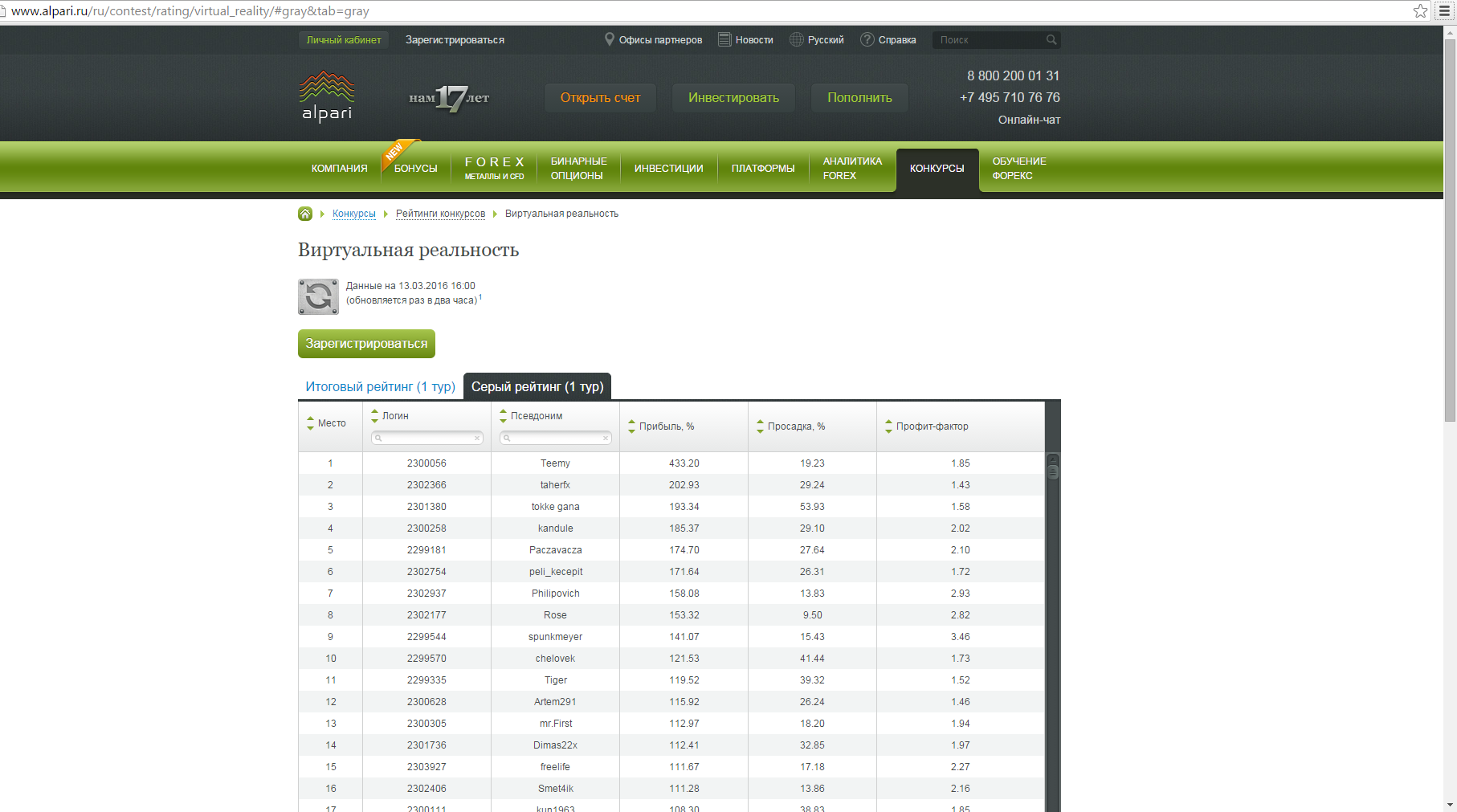Click date 13.03.2016 16:00
This screenshot has height=812, width=1457.
coord(437,286)
